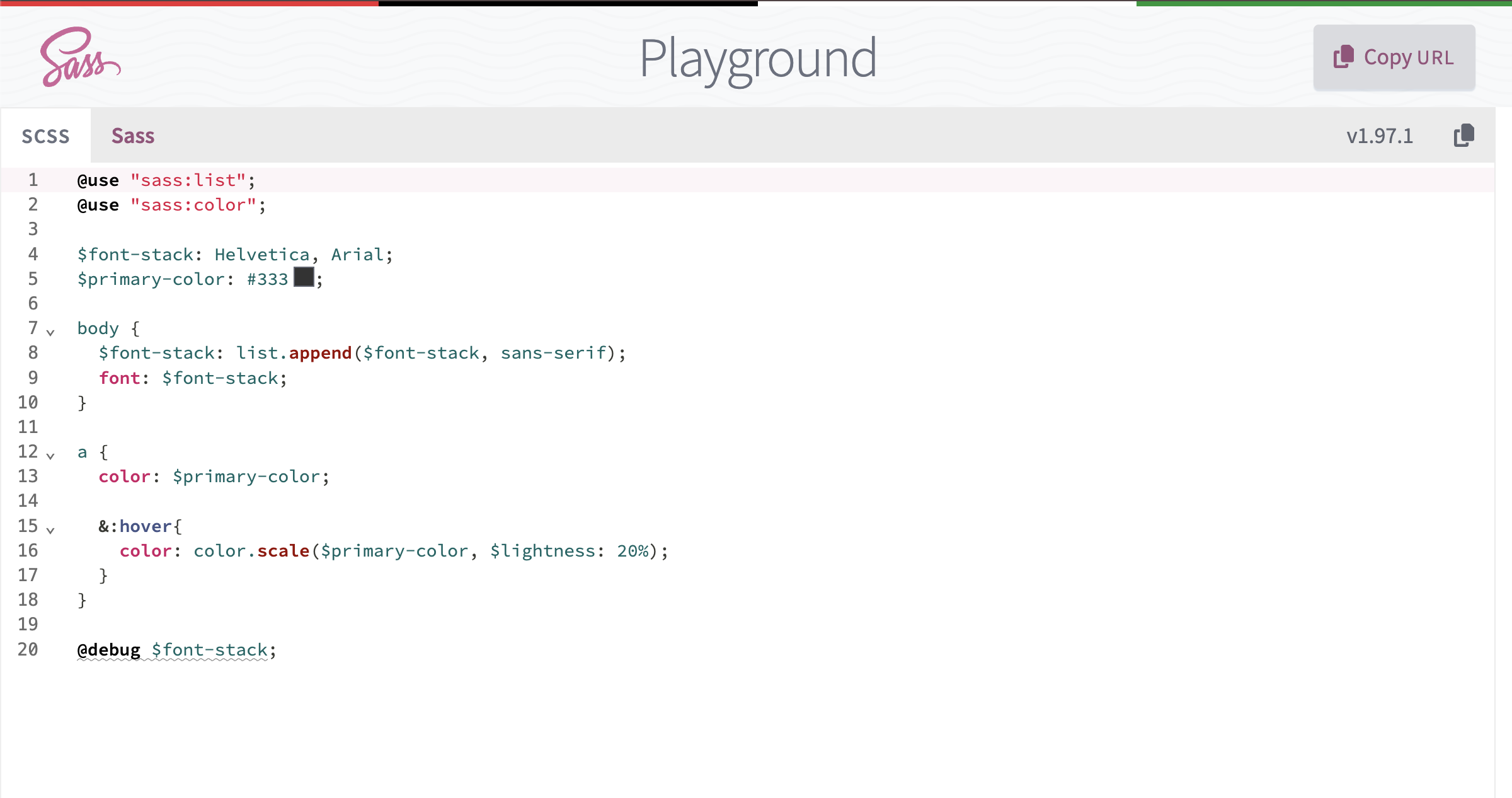Click the Sass logo
The height and width of the screenshot is (798, 1512).
coord(80,57)
